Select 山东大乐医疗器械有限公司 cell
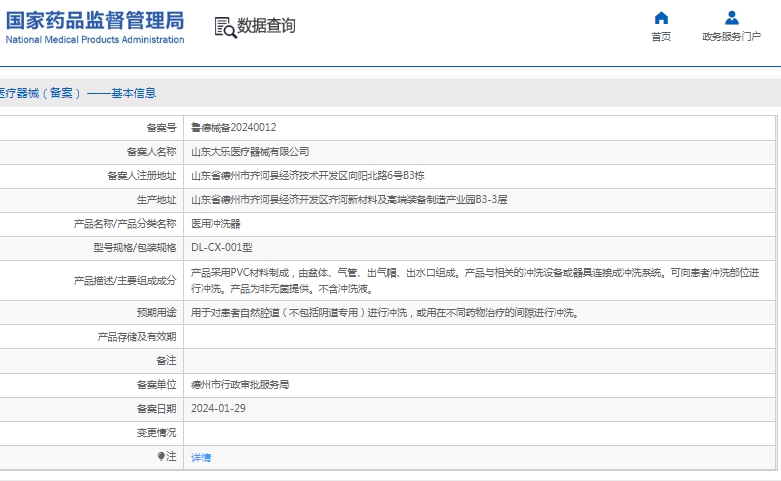 250,151
